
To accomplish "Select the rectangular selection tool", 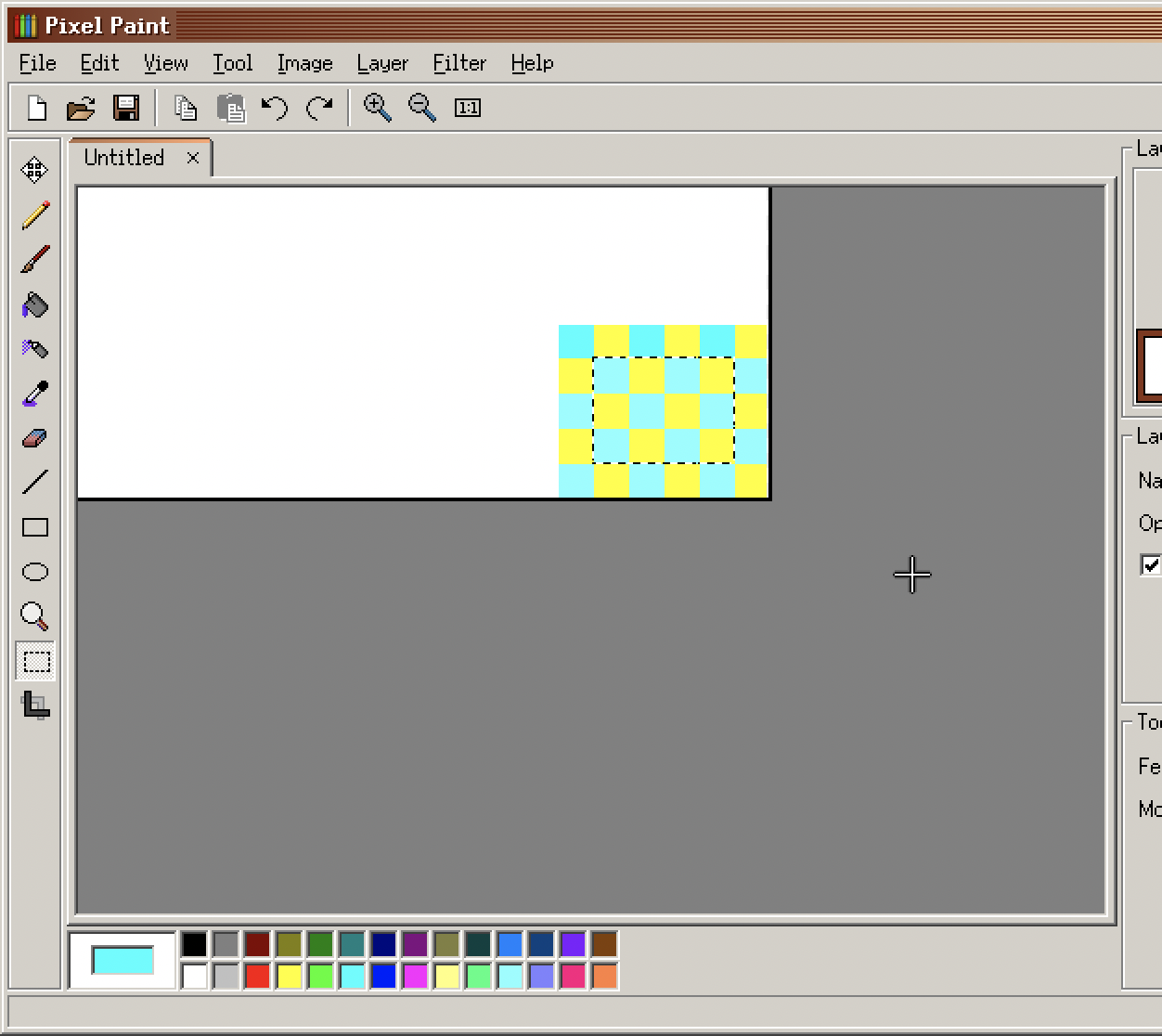I will click(x=34, y=661).
